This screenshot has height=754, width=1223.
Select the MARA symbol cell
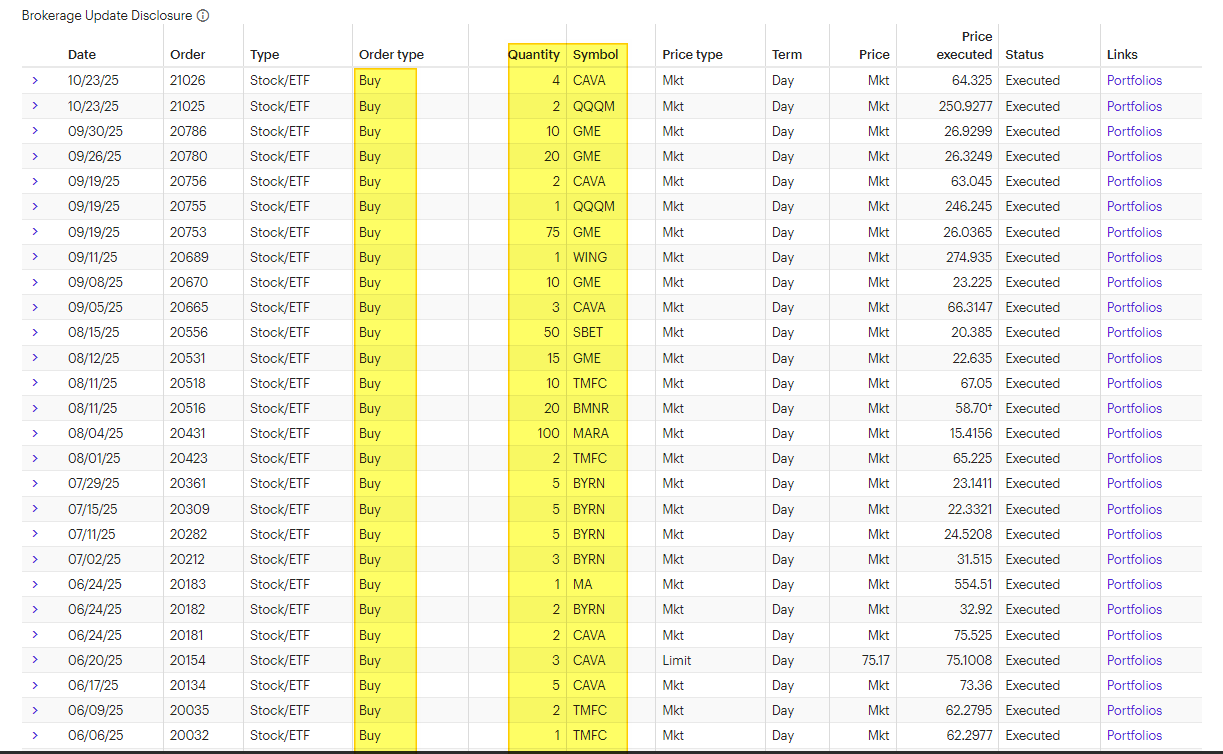(x=591, y=433)
